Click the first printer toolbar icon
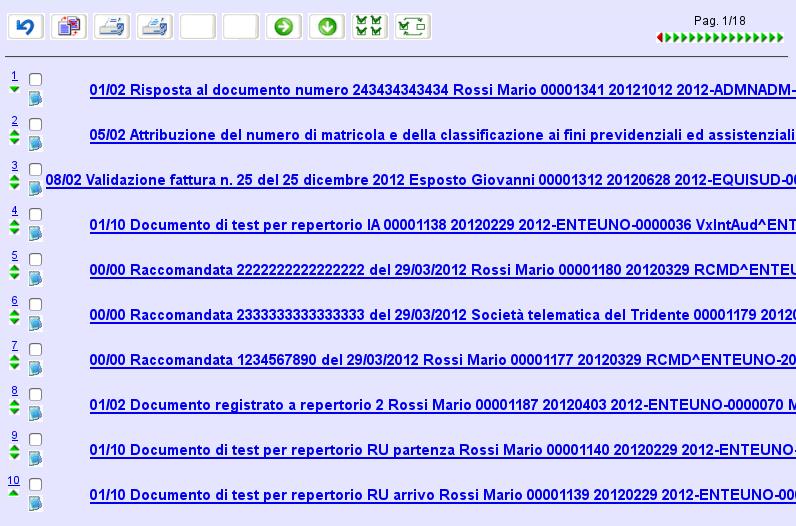This screenshot has width=796, height=526. (112, 26)
